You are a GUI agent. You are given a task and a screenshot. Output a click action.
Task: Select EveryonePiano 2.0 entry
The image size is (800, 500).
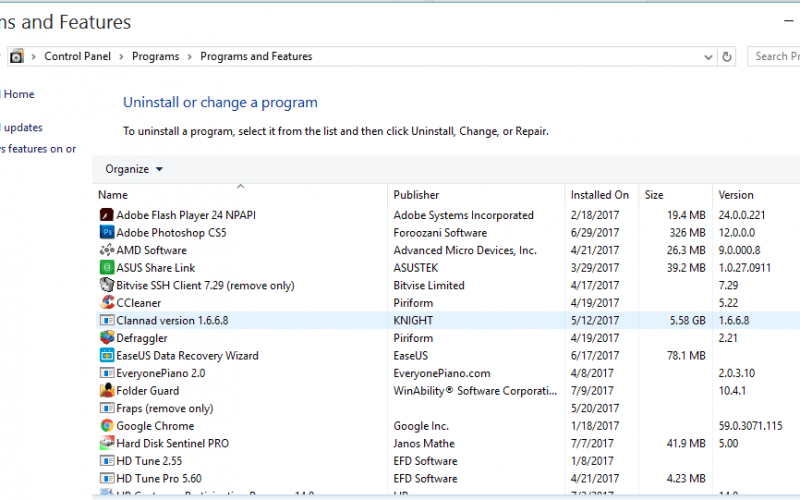[x=448, y=373]
